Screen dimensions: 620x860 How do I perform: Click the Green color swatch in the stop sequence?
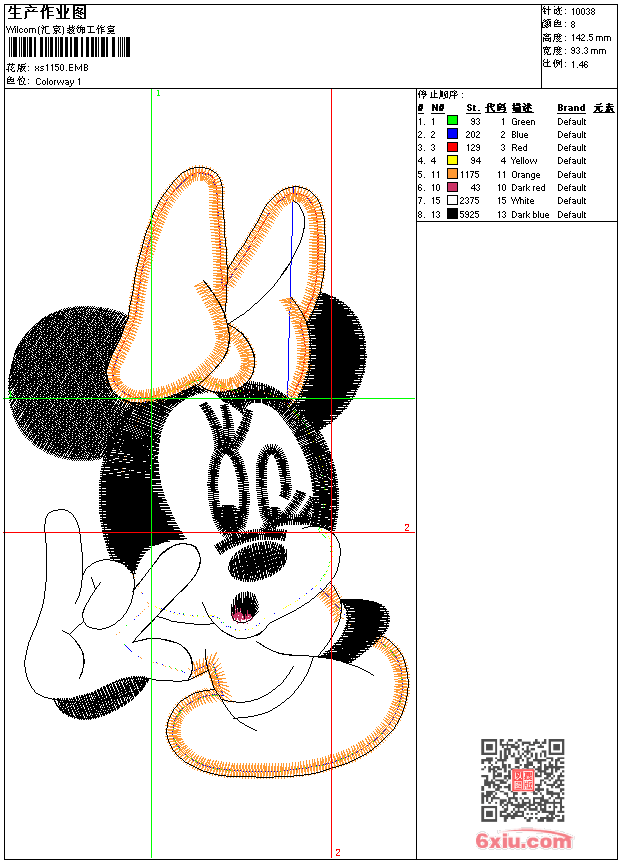click(452, 120)
